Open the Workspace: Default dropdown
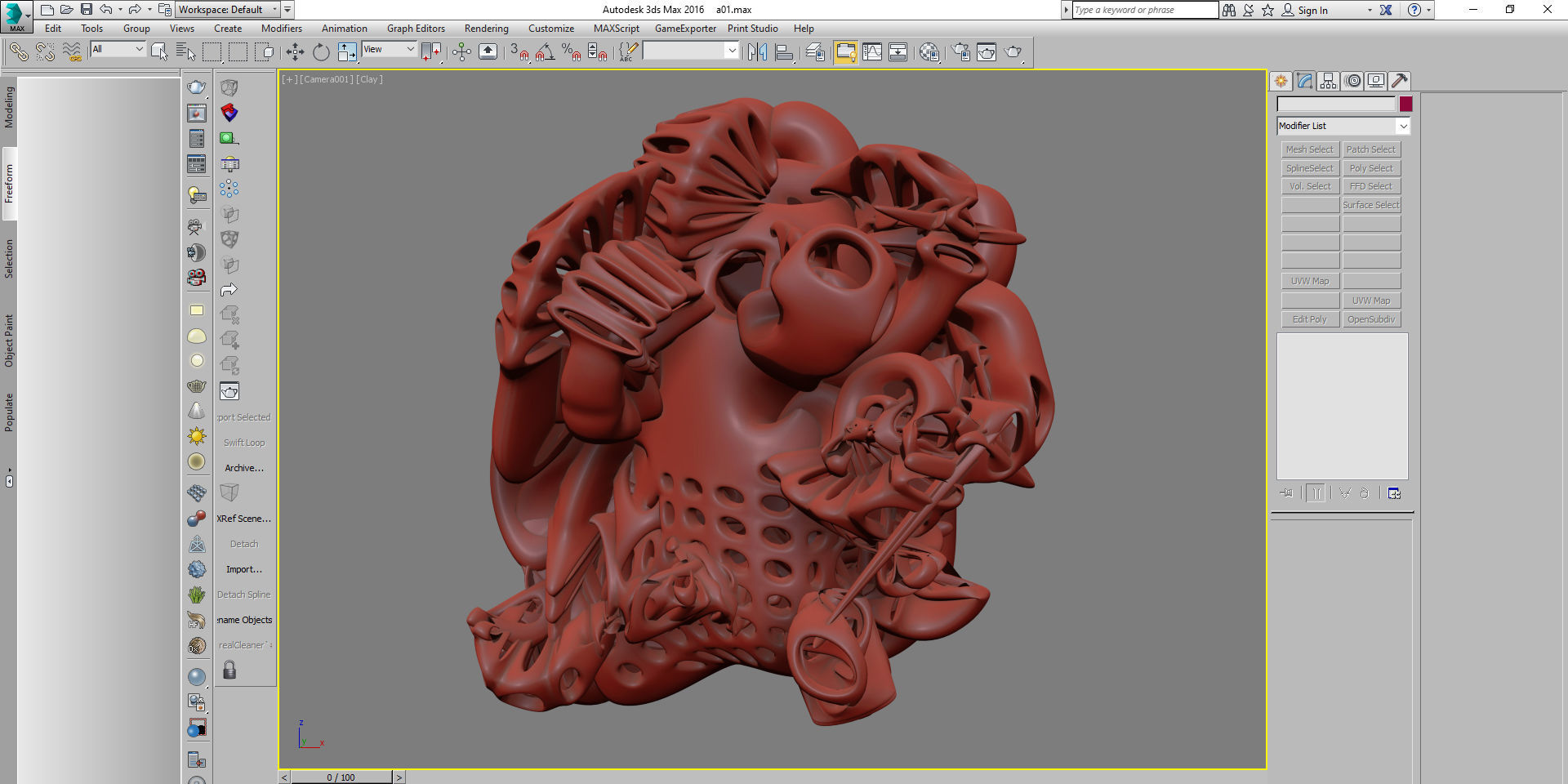Viewport: 1568px width, 784px height. click(x=228, y=10)
